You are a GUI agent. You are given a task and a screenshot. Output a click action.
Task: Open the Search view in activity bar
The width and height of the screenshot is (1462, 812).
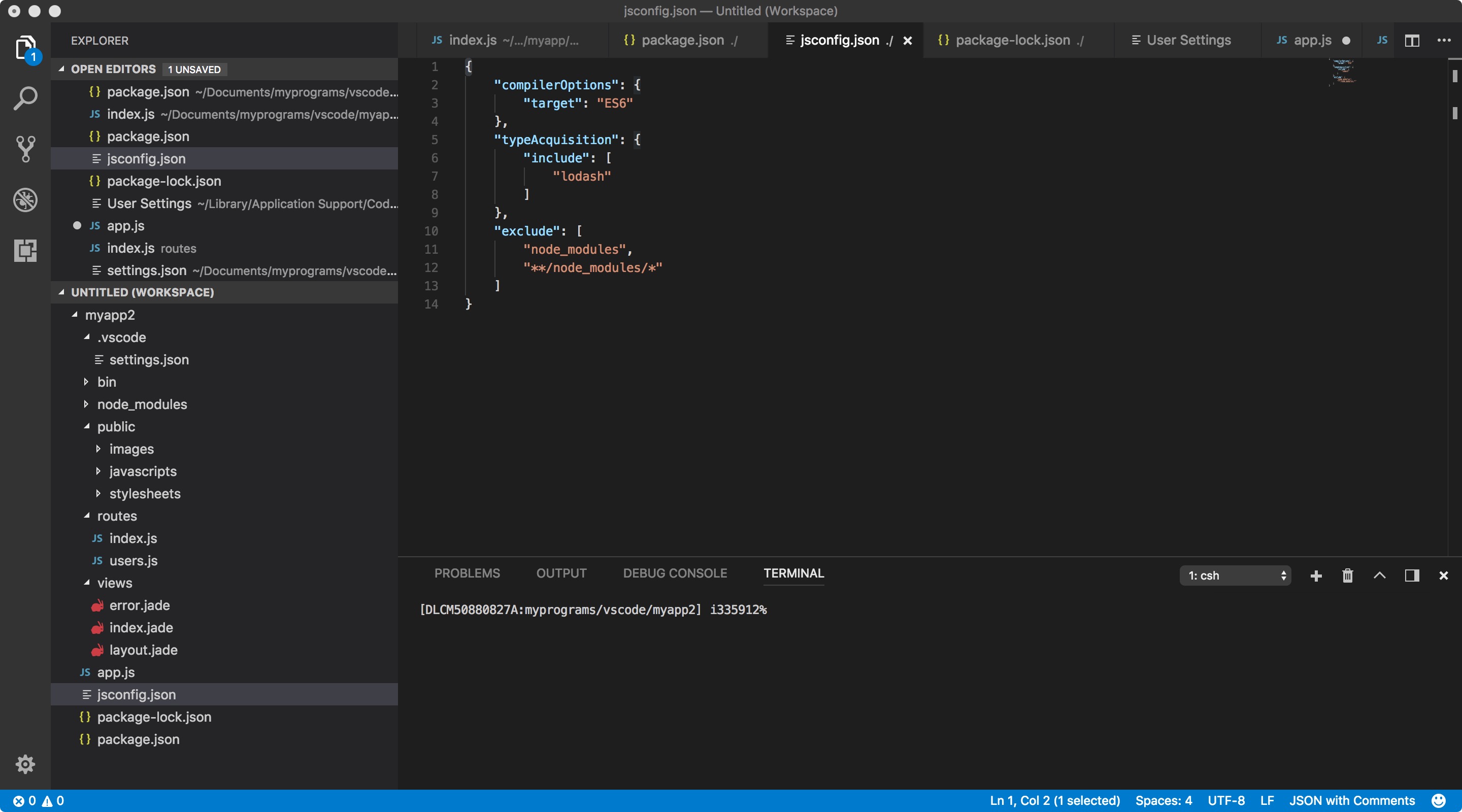click(x=25, y=98)
